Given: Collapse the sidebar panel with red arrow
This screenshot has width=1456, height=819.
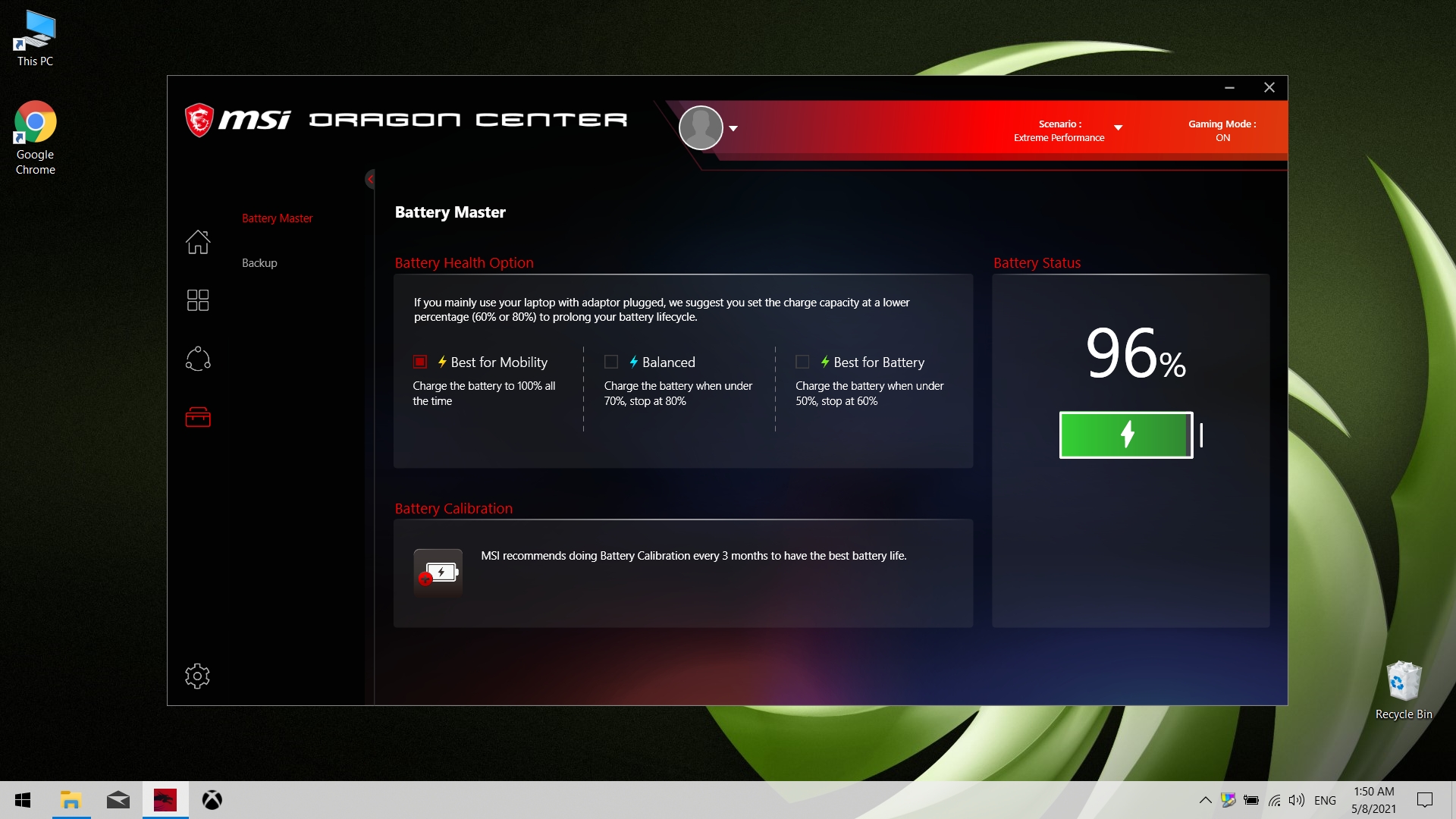Looking at the screenshot, I should click(370, 179).
